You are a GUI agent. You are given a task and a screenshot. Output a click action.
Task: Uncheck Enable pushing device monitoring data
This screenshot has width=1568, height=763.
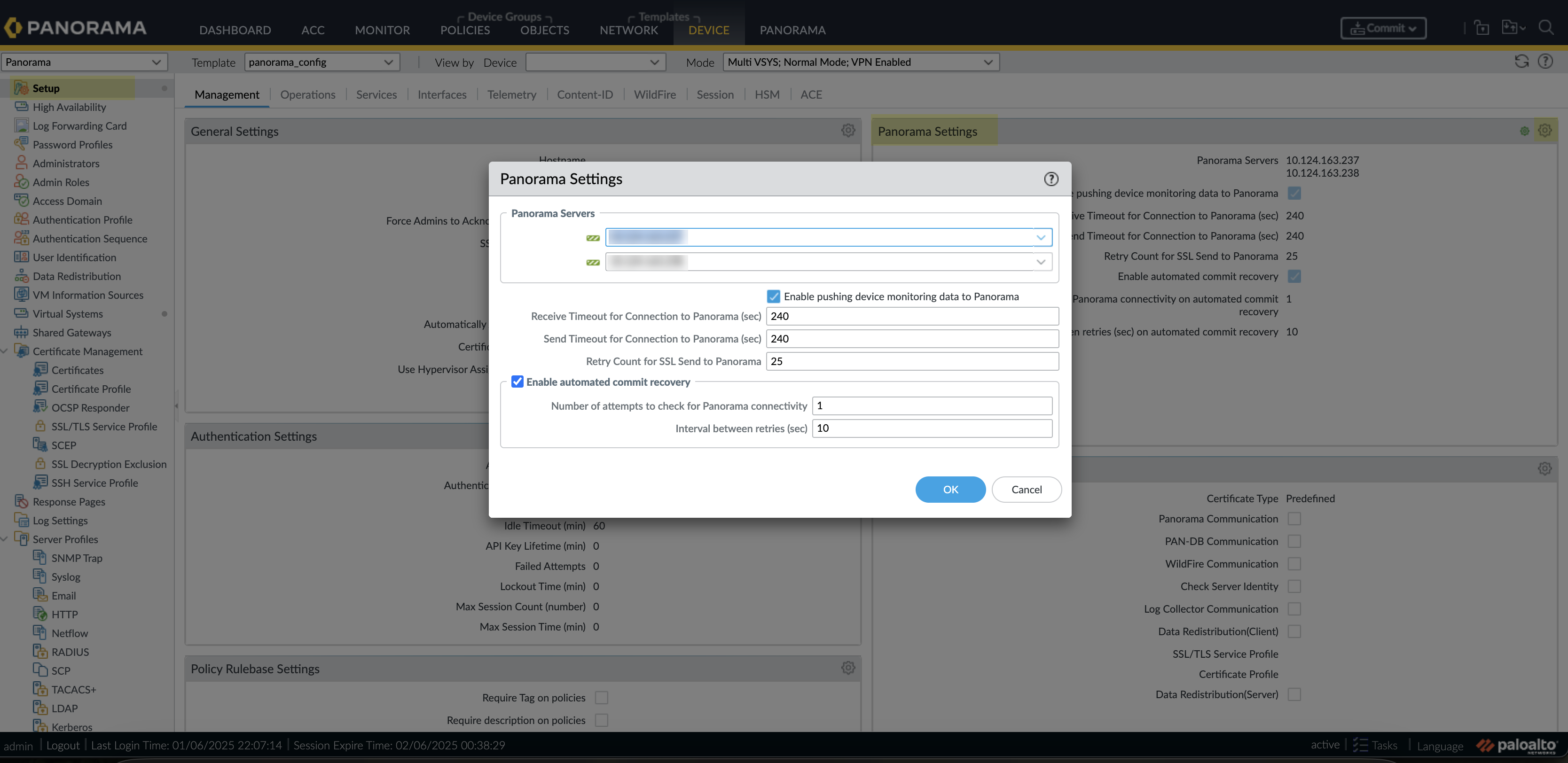[773, 296]
